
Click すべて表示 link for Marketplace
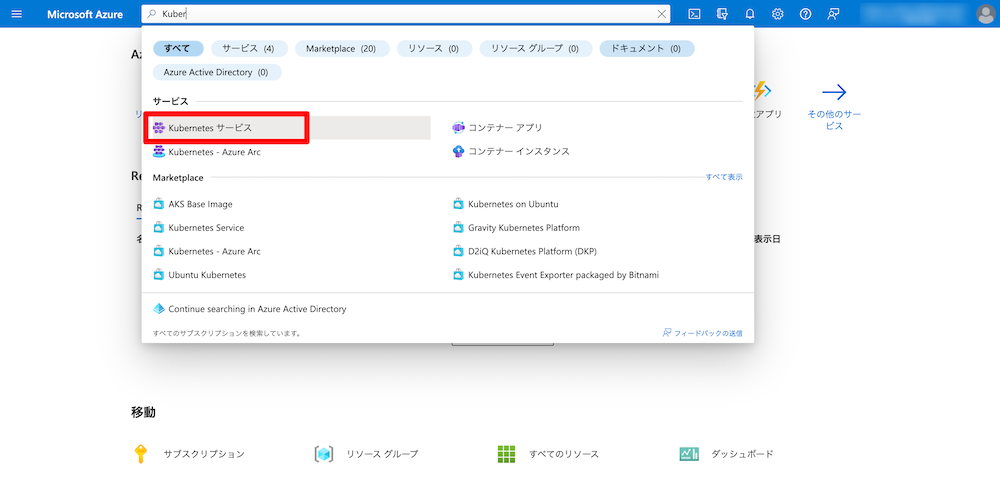point(724,177)
